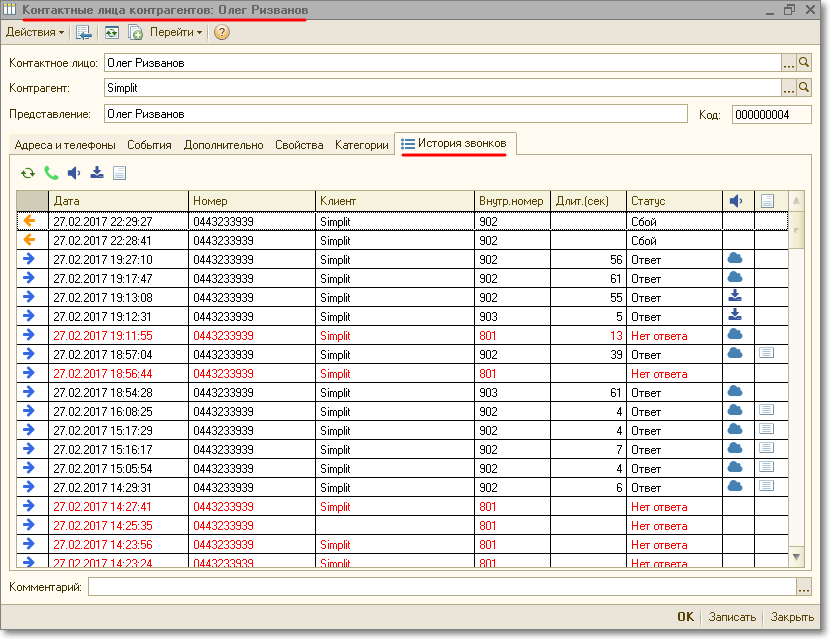Click the green phone call icon
830x639 pixels.
51,173
